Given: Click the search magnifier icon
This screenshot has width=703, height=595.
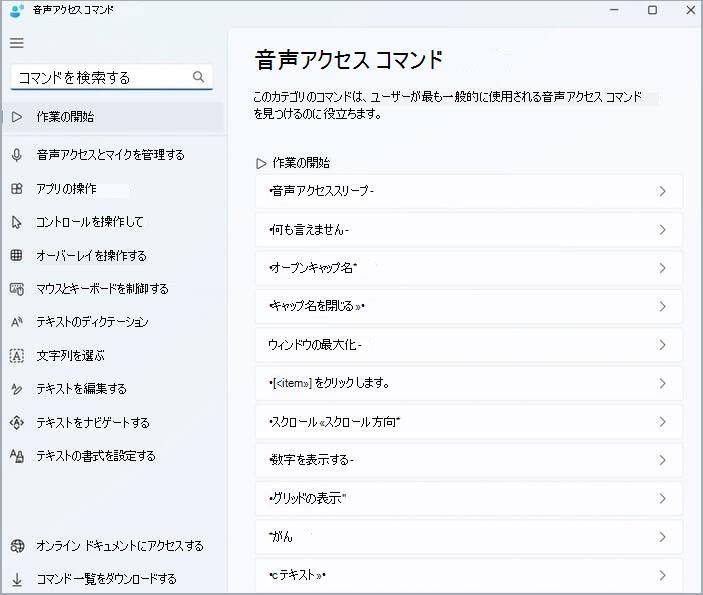Looking at the screenshot, I should (198, 77).
